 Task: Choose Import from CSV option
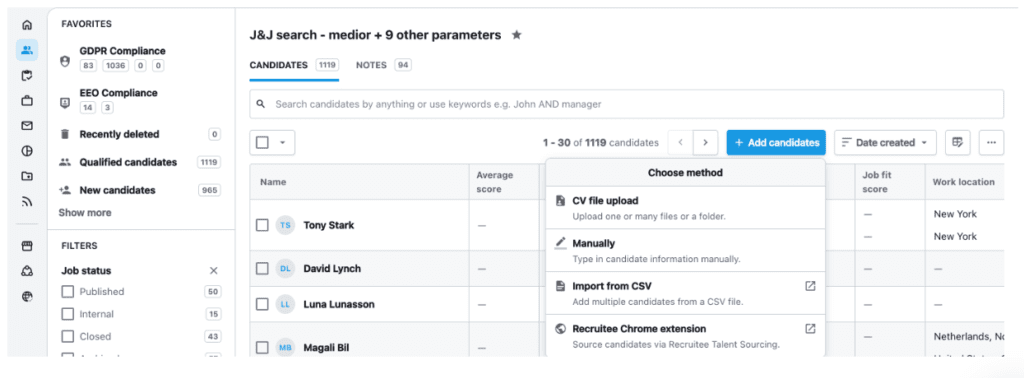685,293
